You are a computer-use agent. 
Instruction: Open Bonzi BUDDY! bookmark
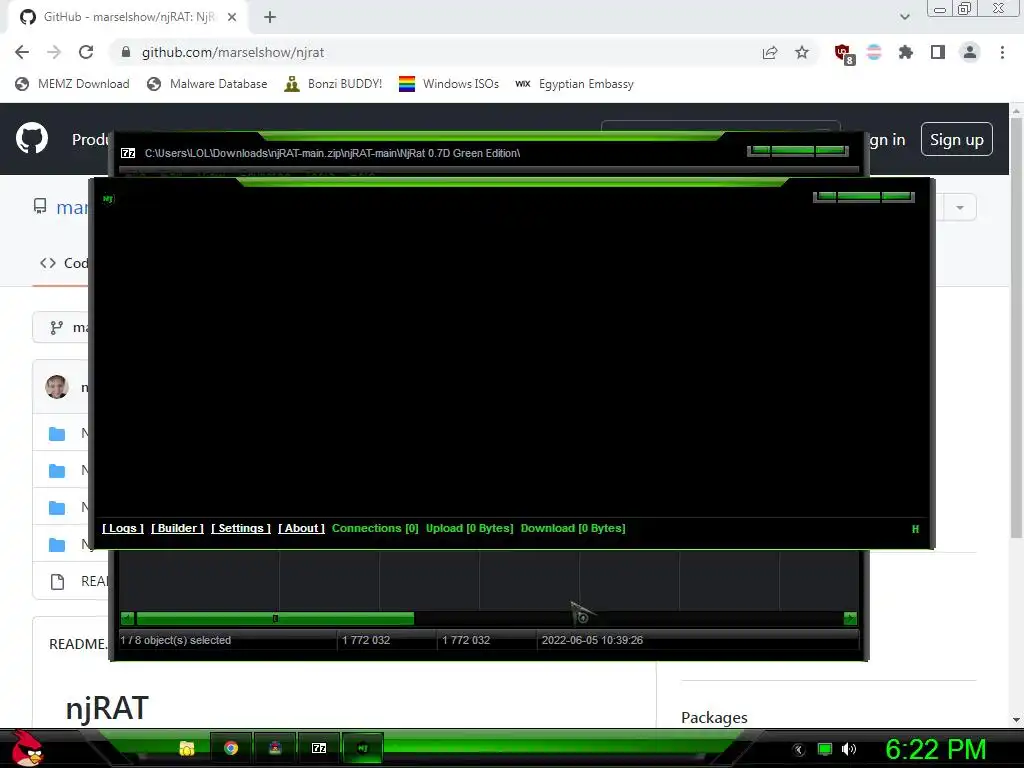[333, 84]
